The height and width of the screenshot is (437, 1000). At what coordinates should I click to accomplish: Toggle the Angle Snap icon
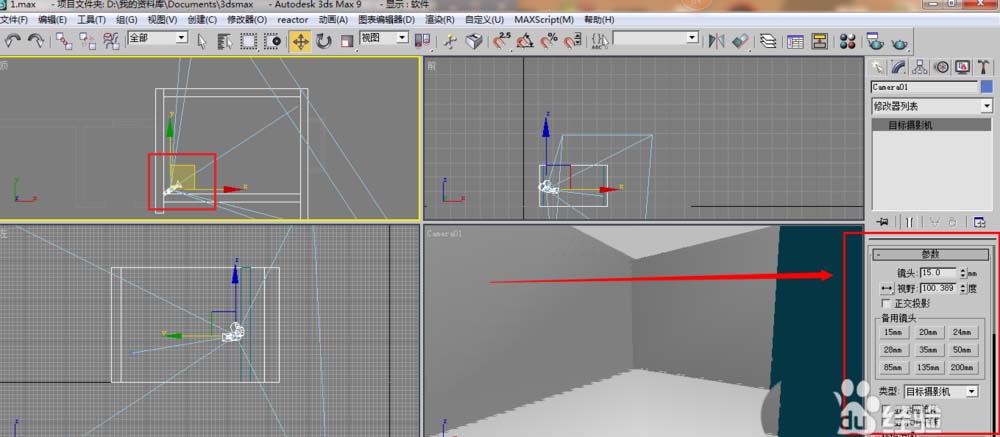click(525, 41)
